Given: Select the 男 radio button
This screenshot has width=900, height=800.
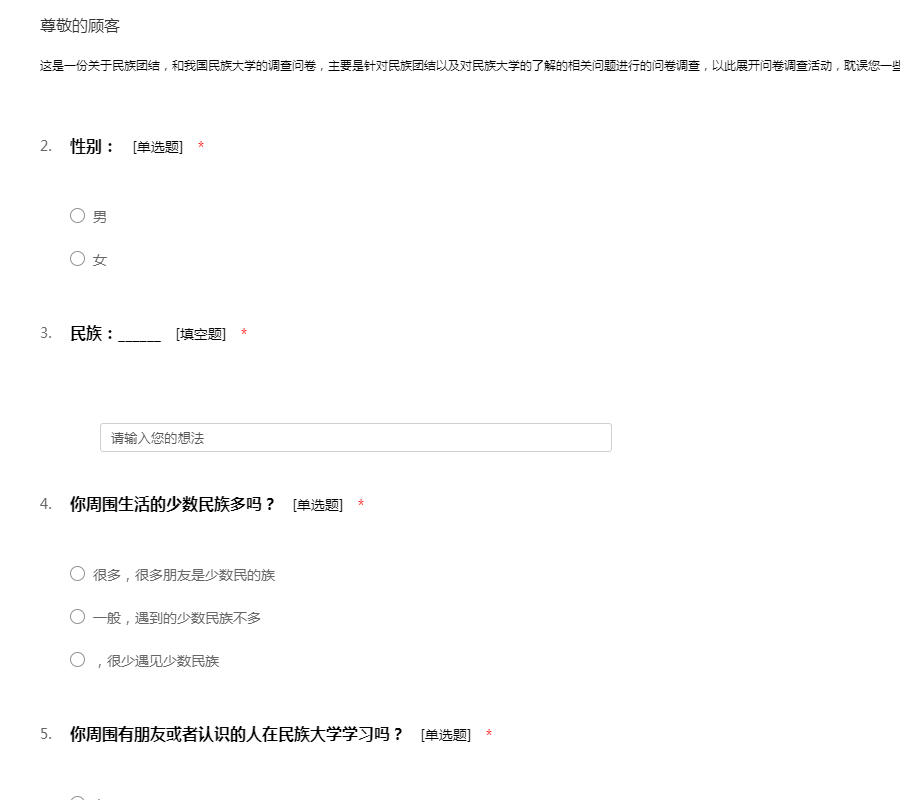Looking at the screenshot, I should pyautogui.click(x=77, y=216).
